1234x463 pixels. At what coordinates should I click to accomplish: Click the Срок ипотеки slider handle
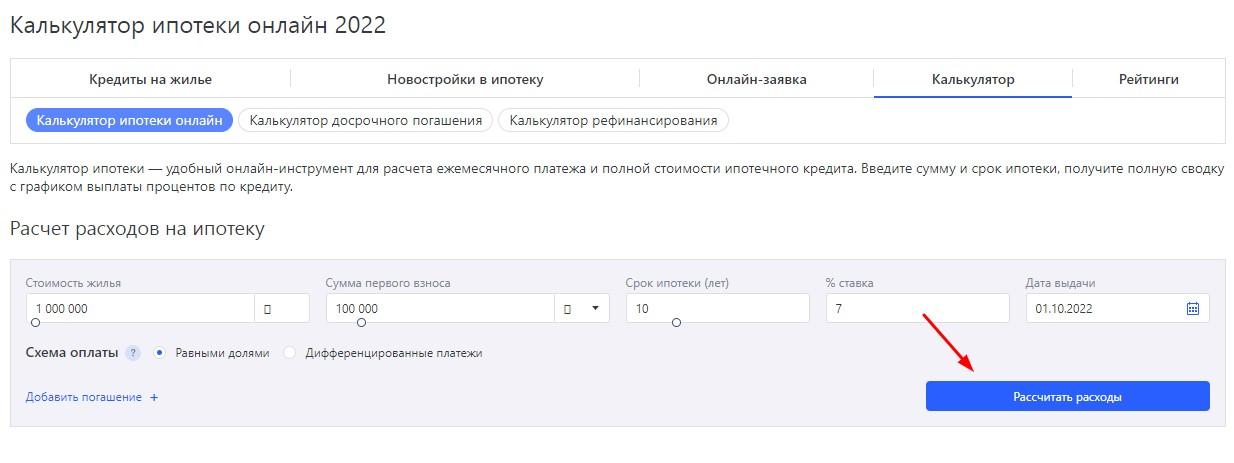677,323
